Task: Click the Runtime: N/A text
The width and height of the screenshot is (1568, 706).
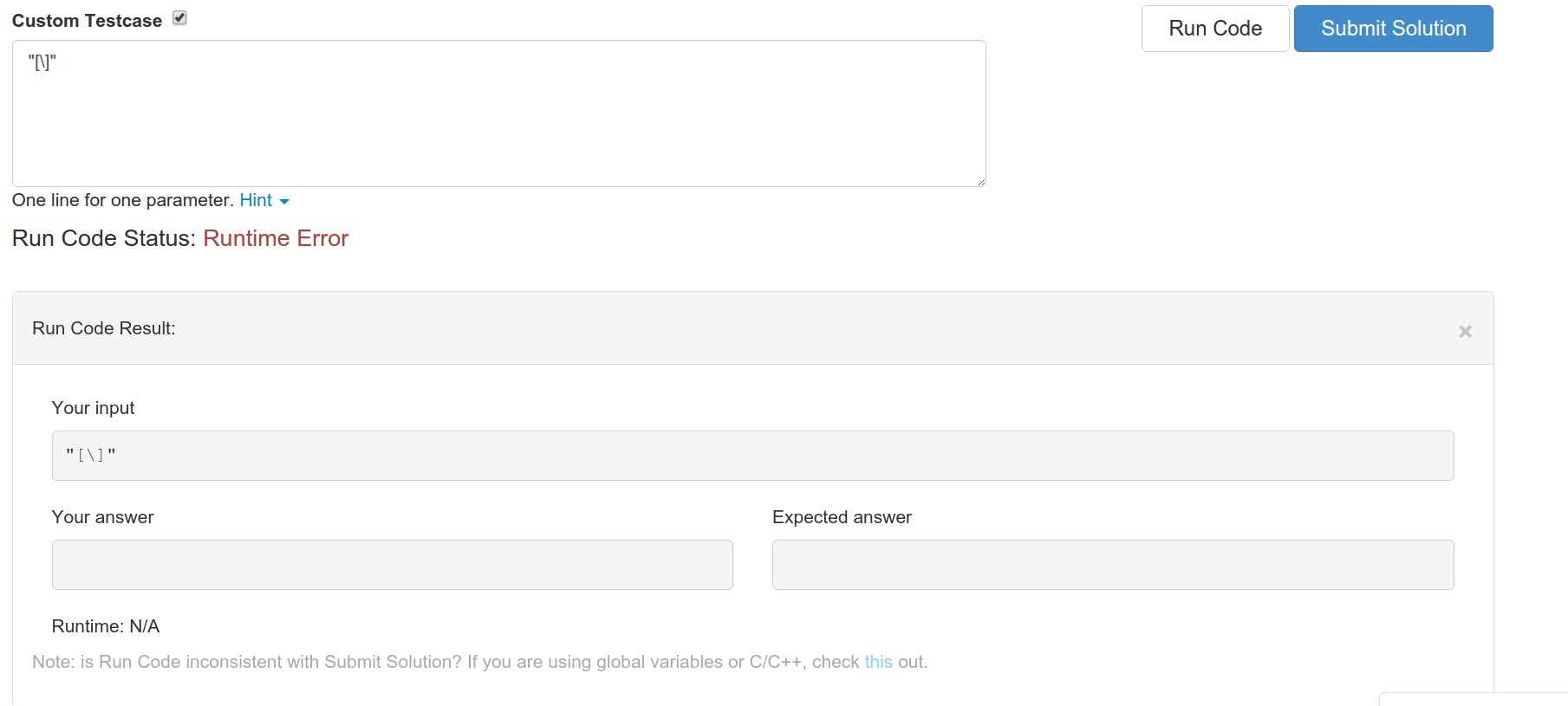Action: (x=106, y=626)
